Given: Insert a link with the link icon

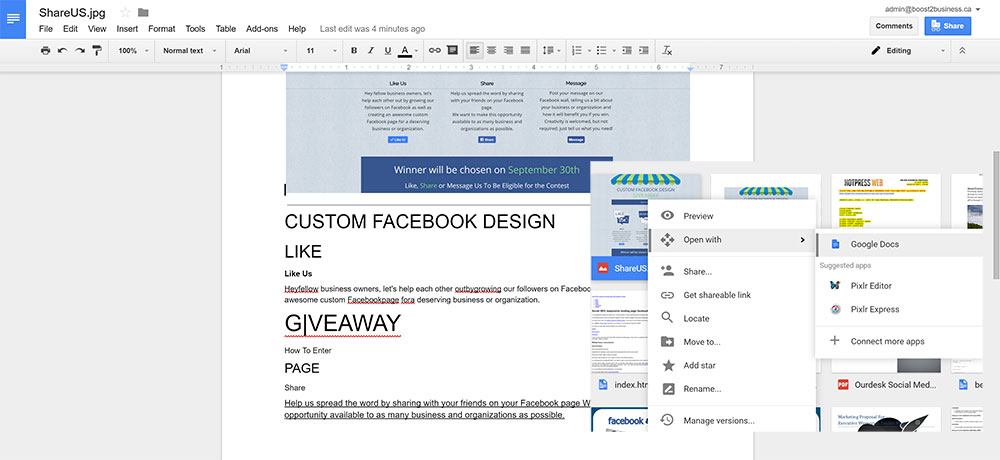Looking at the screenshot, I should coord(434,50).
